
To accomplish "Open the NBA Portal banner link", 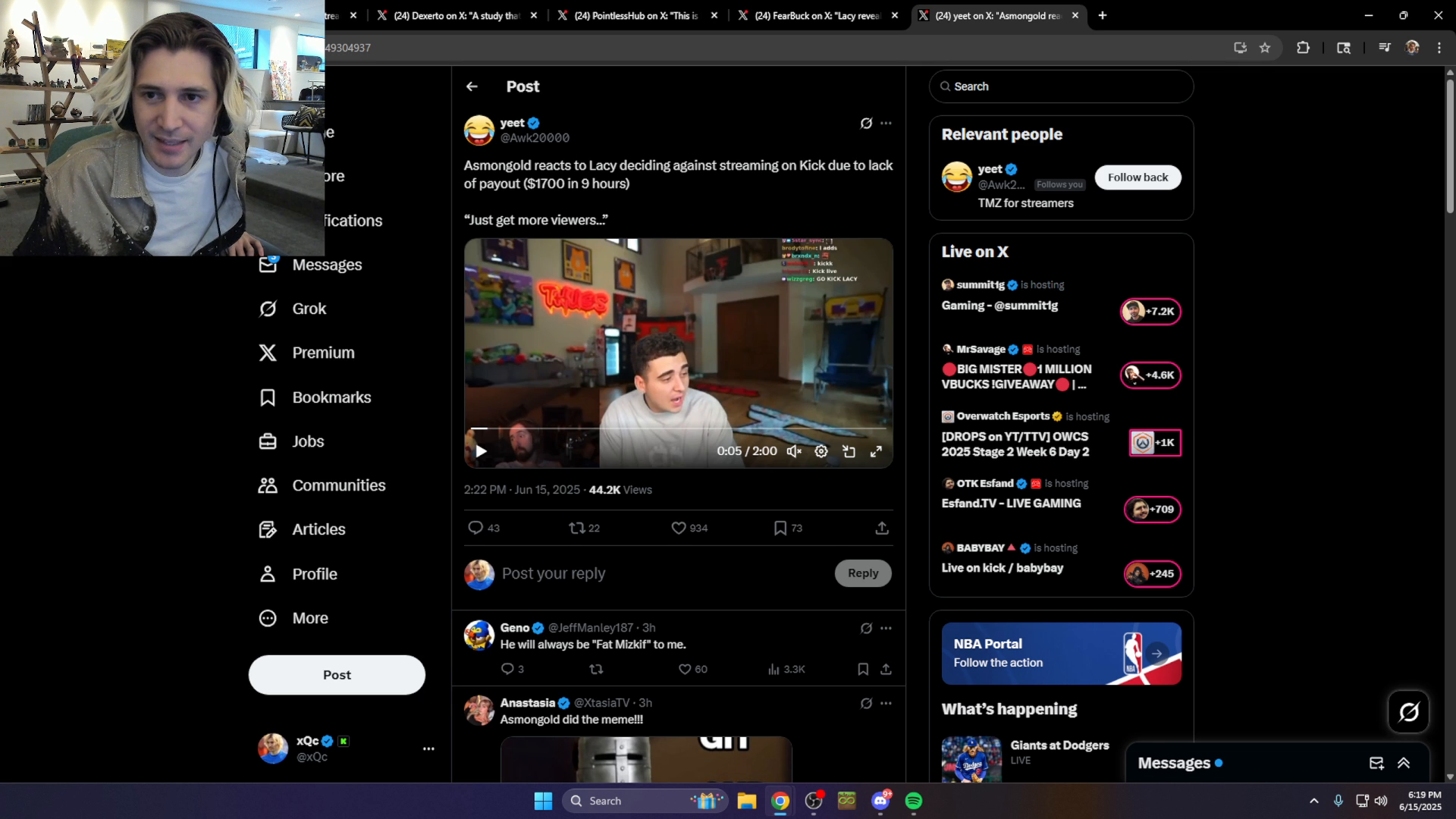I will click(x=1060, y=653).
